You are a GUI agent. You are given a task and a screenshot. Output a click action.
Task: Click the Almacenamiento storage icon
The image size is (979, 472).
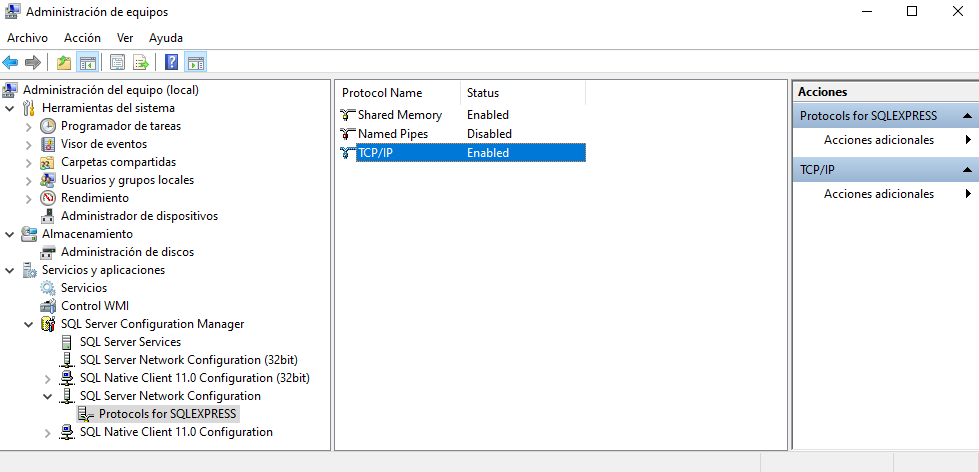(x=29, y=234)
